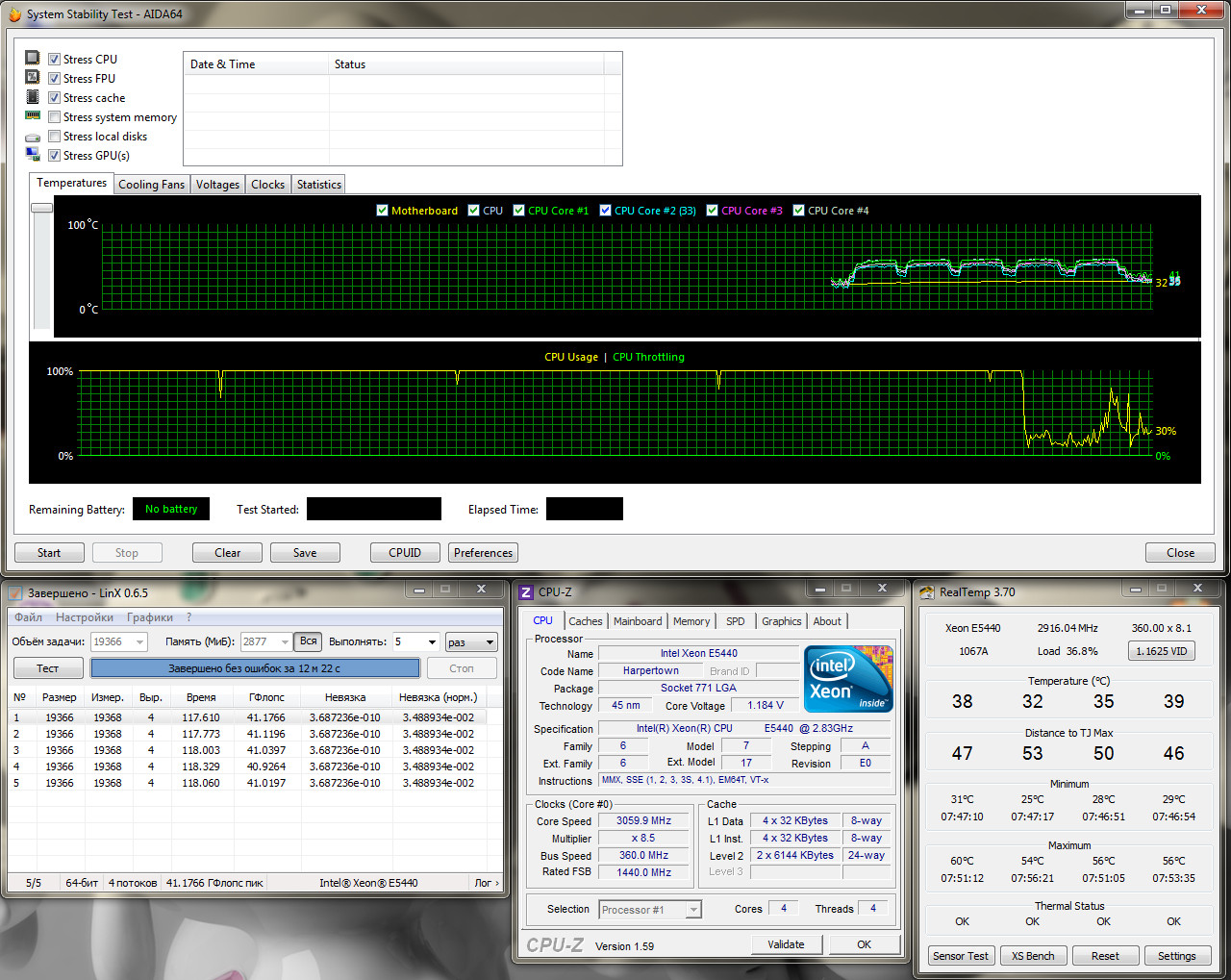This screenshot has height=980, width=1231.
Task: Click Validate in CPU-Z
Action: tap(786, 944)
